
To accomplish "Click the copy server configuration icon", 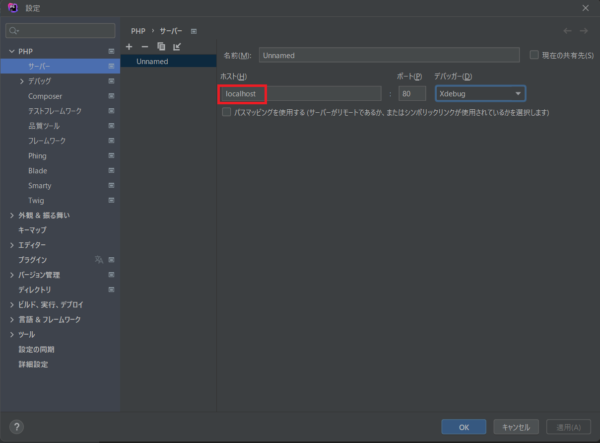I will tap(160, 47).
